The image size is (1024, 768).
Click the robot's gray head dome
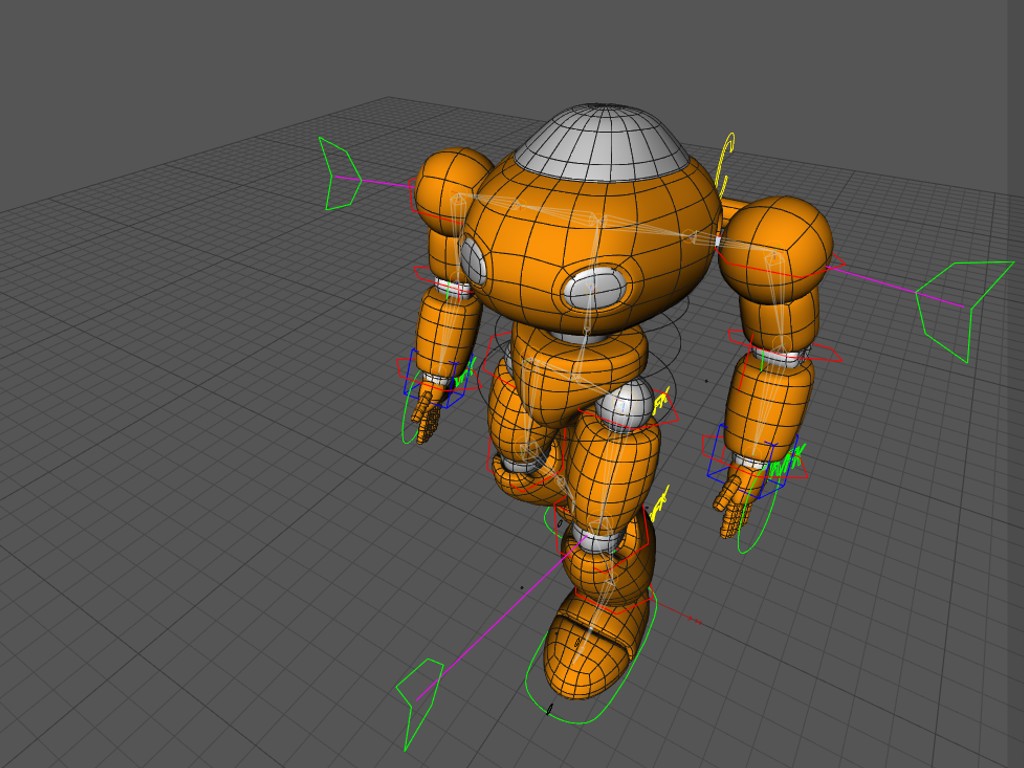(602, 142)
